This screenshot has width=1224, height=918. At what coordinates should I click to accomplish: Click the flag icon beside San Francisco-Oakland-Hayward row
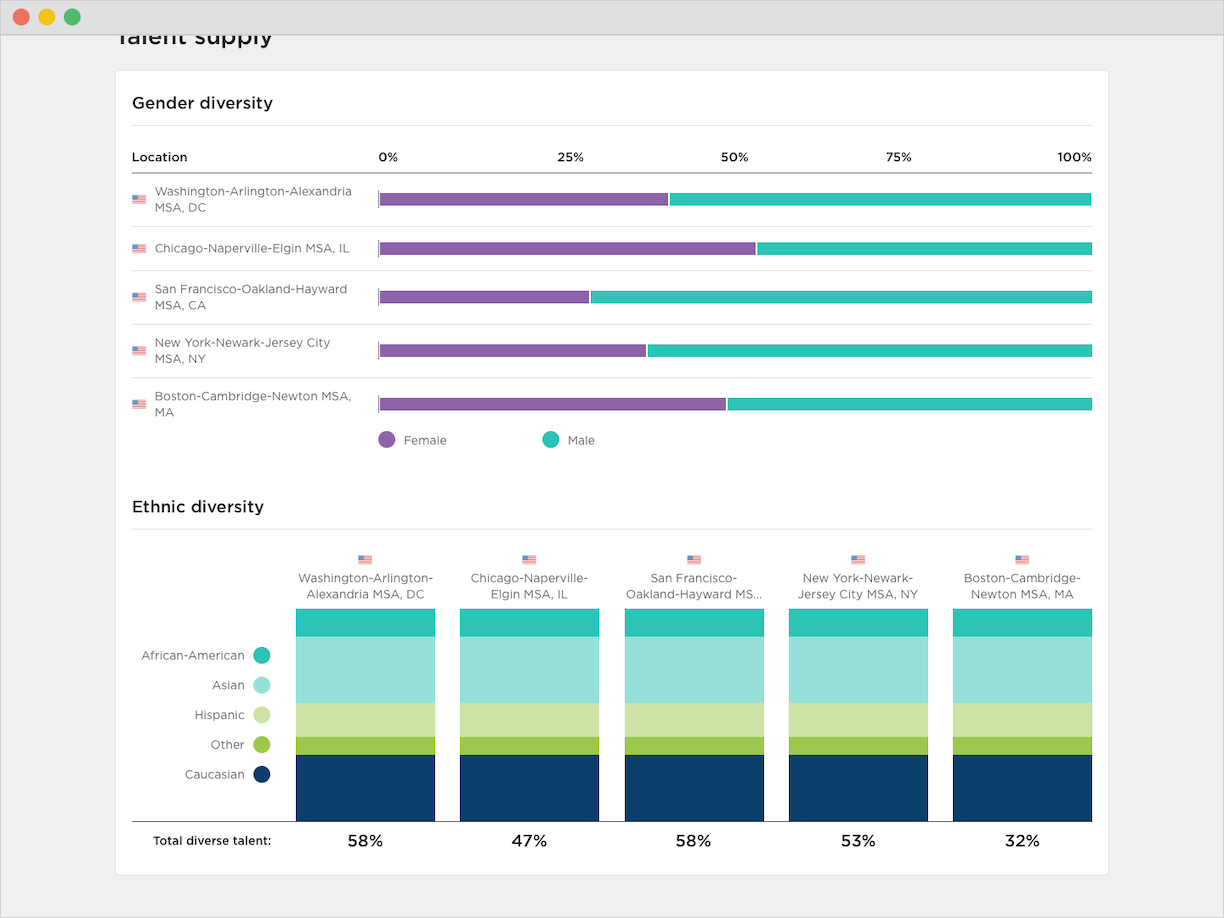point(139,297)
